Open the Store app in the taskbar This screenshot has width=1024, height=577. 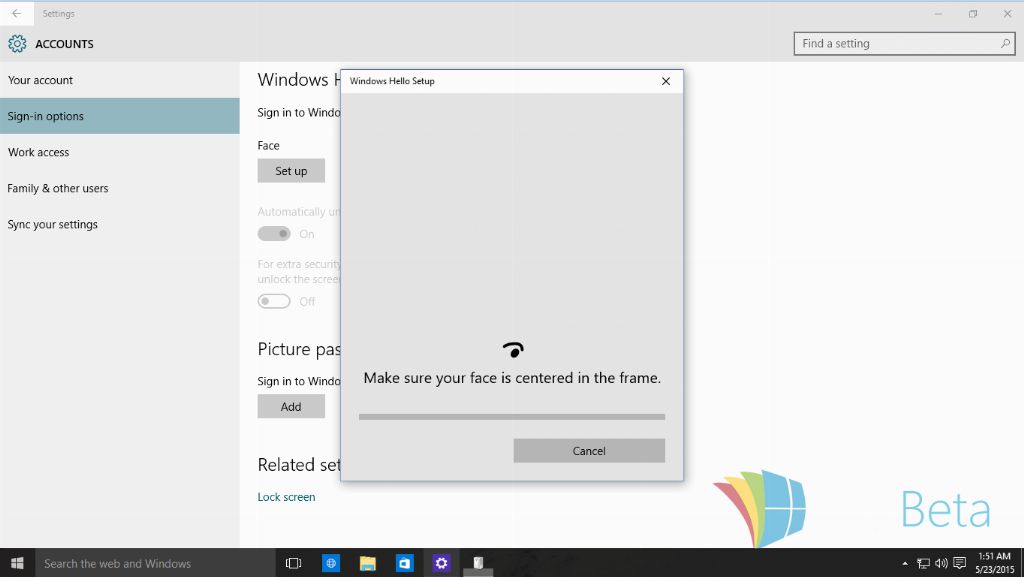click(404, 563)
